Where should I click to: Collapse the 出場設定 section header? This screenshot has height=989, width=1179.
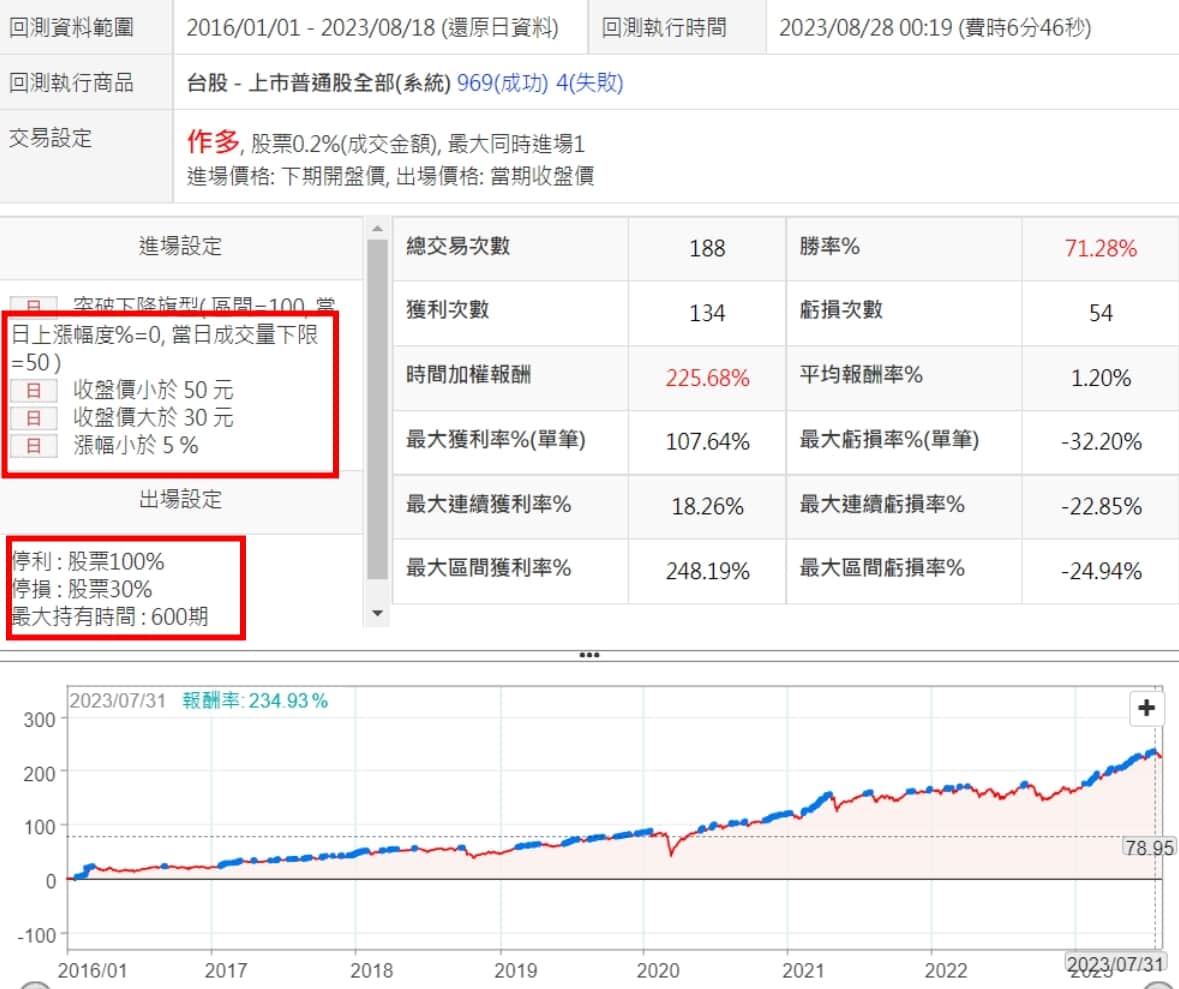(180, 500)
